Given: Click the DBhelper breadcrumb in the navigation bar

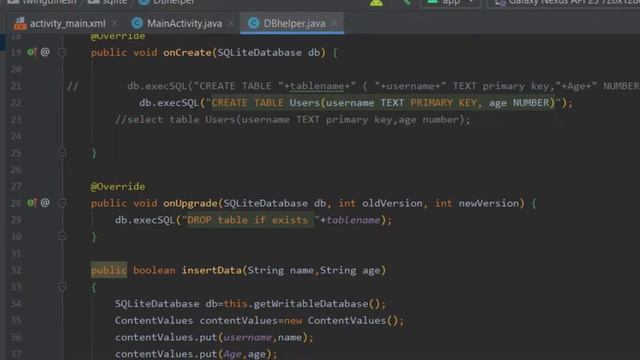Looking at the screenshot, I should (x=167, y=2).
